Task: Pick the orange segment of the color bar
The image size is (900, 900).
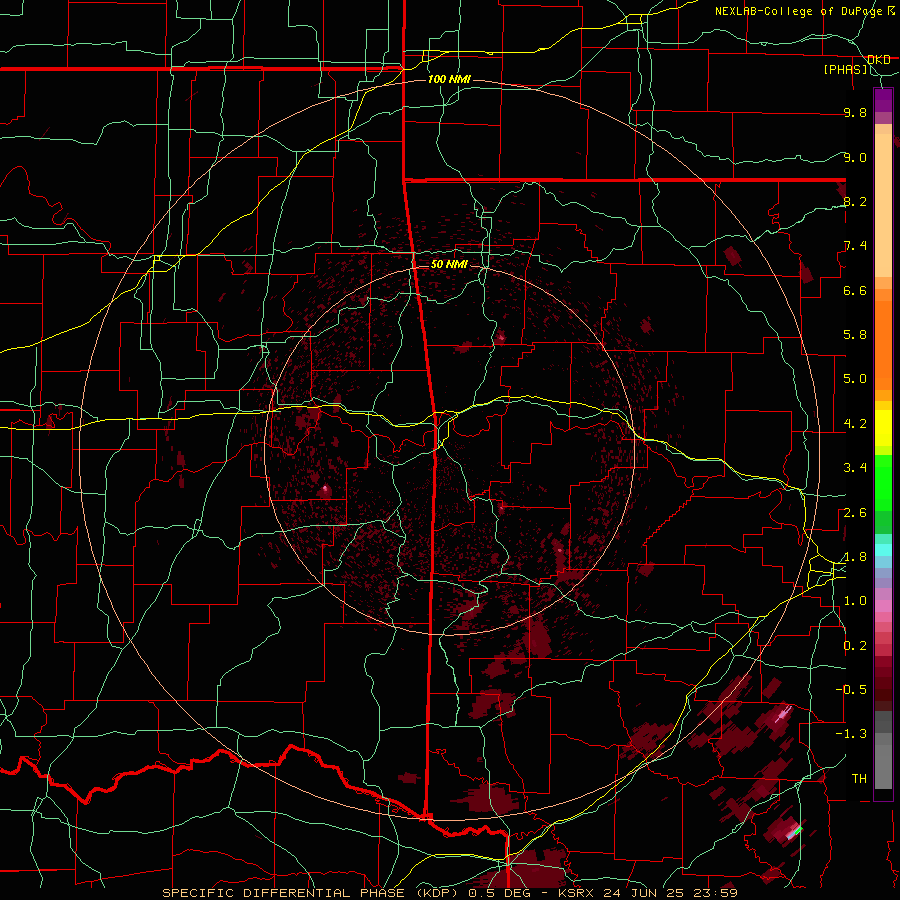Action: [883, 344]
